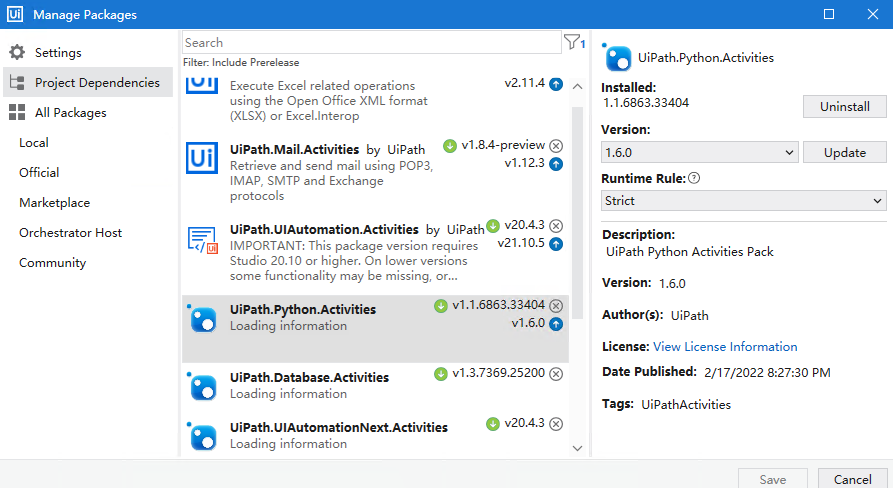Click the package list scroll down arrow

pos(577,448)
